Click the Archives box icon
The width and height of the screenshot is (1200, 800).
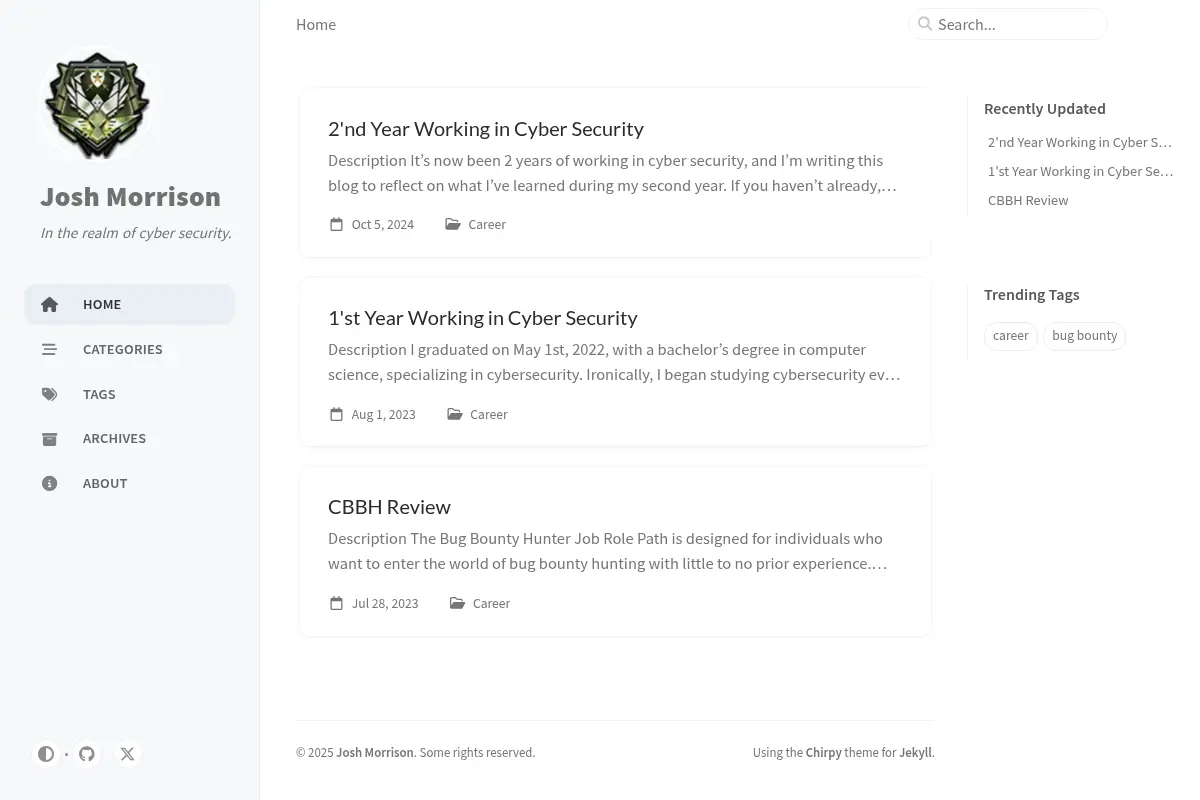[x=50, y=439]
